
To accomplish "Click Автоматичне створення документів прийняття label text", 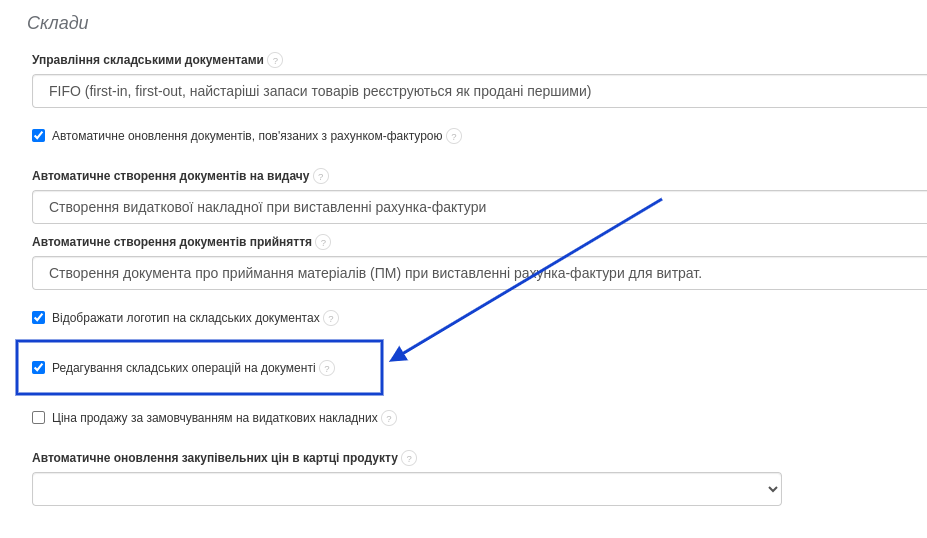I will [x=171, y=242].
